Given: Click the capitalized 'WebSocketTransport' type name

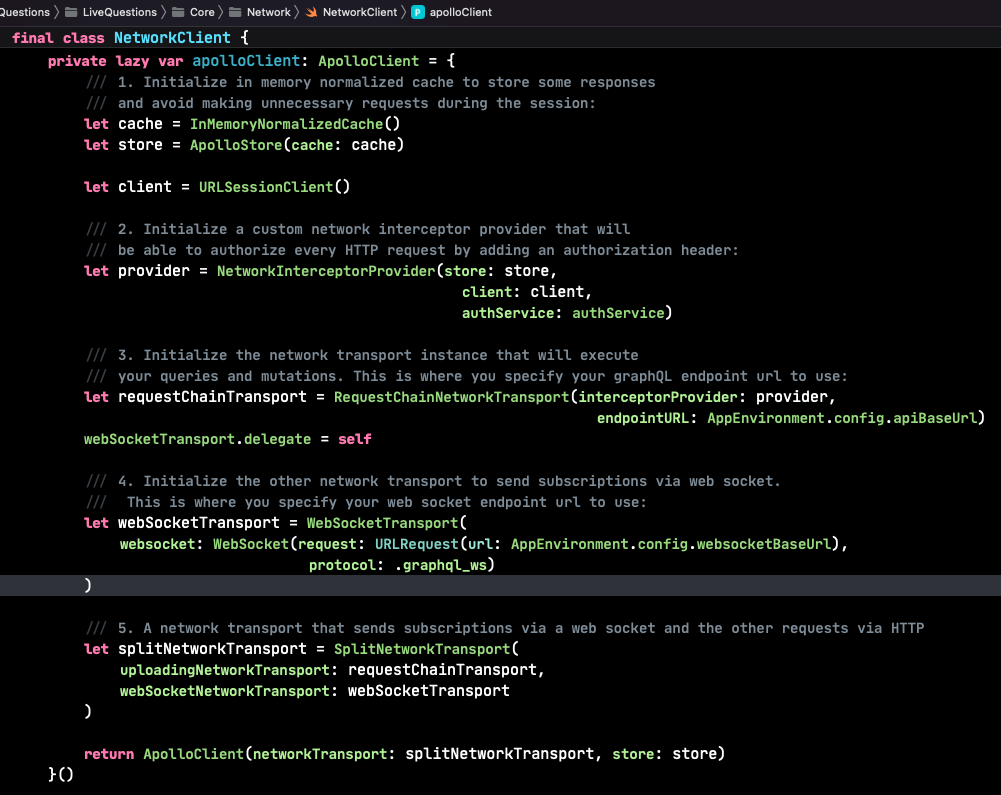Looking at the screenshot, I should [382, 523].
